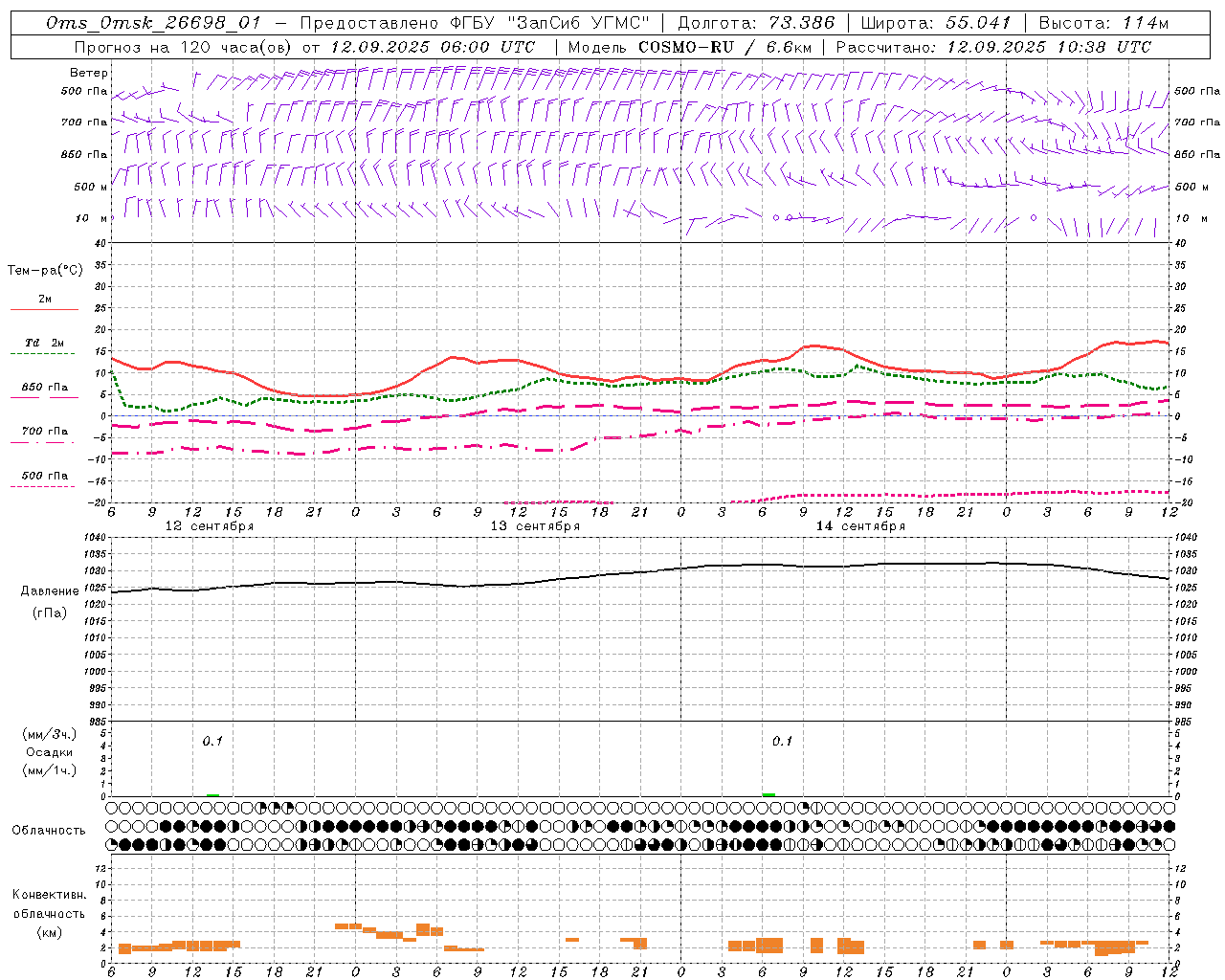The image size is (1225, 980).
Task: Select the 'Предоставлено ФГБУ "ЗапСиб УГМС"' header text
Action: (475, 23)
